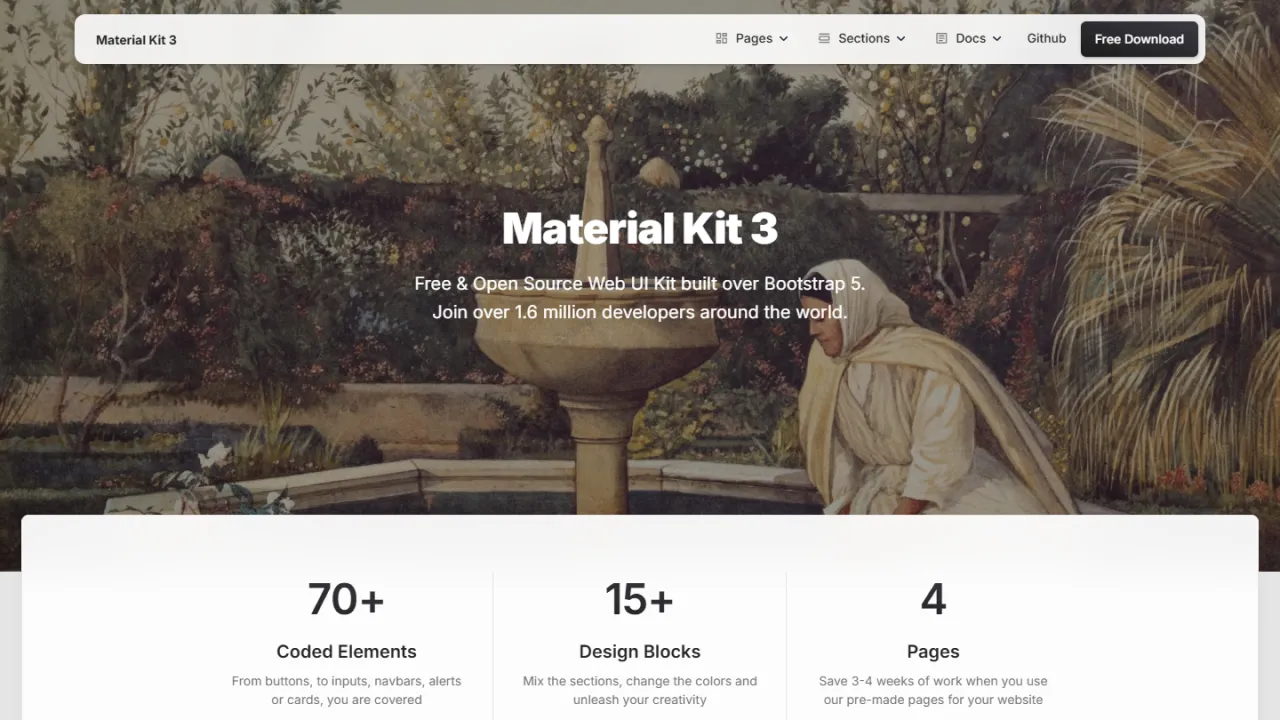Viewport: 1280px width, 720px height.
Task: Click the buttons, inputs, navbars description text
Action: (x=346, y=690)
